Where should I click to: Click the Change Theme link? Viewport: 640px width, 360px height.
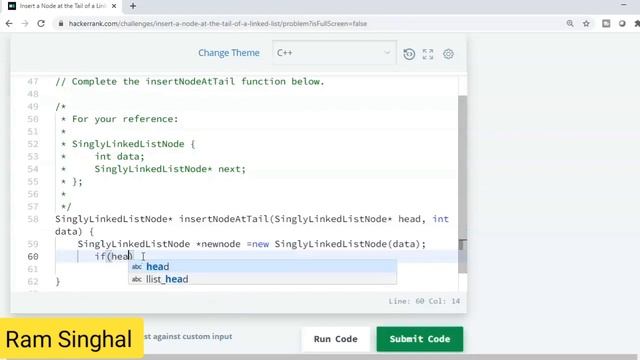point(229,53)
